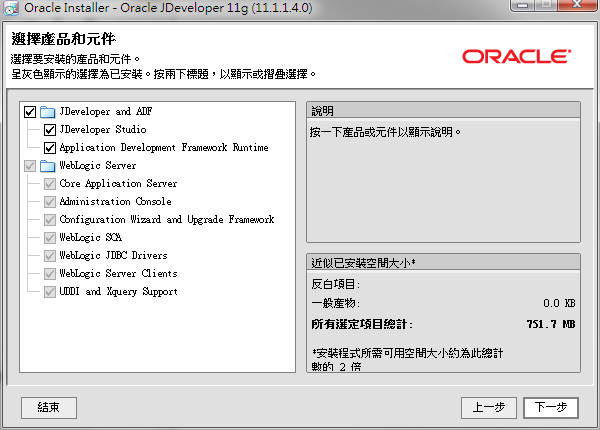Screen dimensions: 600x430
Task: Click the WebLogic Server Clients checkbox
Action: [x=50, y=274]
